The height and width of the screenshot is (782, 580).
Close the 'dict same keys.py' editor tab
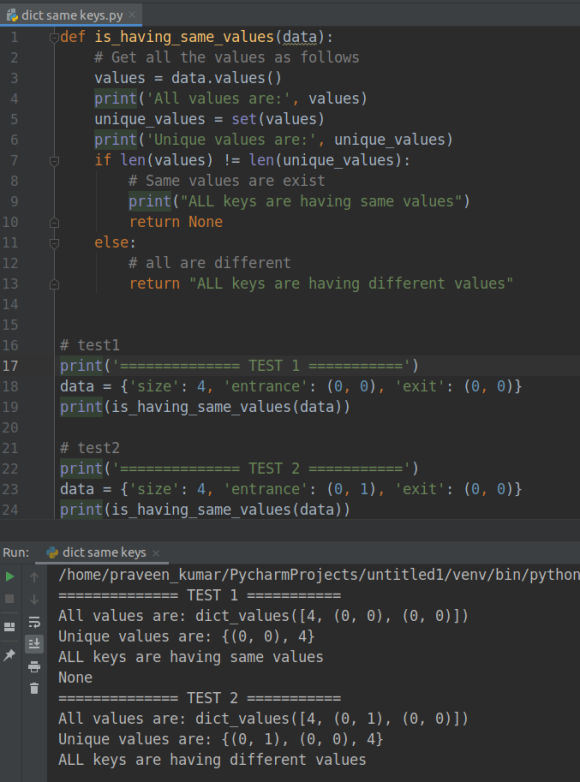[132, 15]
